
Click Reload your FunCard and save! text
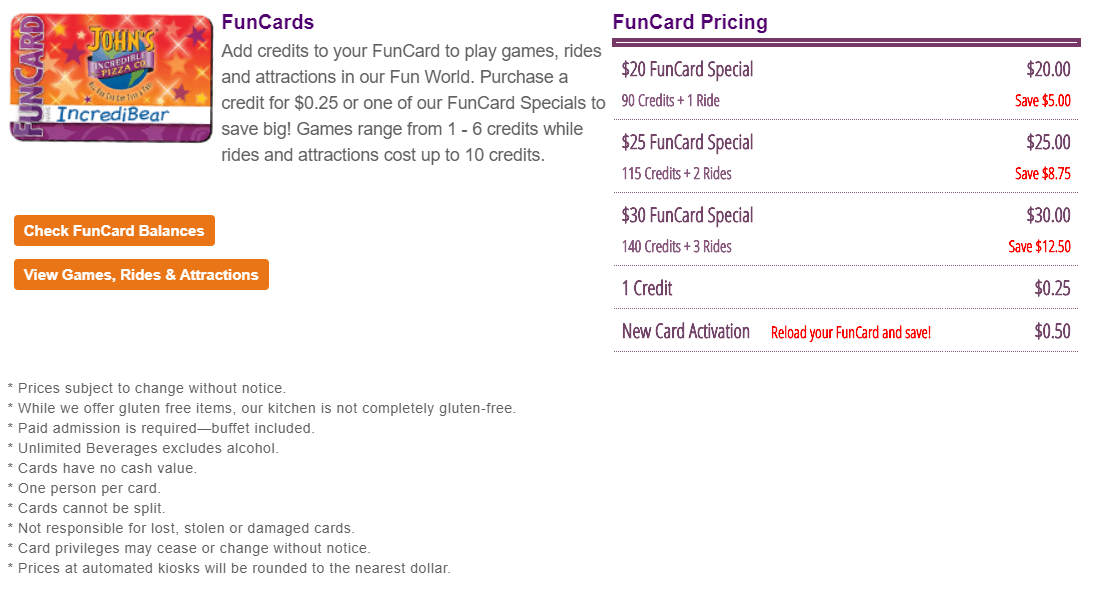click(x=850, y=333)
